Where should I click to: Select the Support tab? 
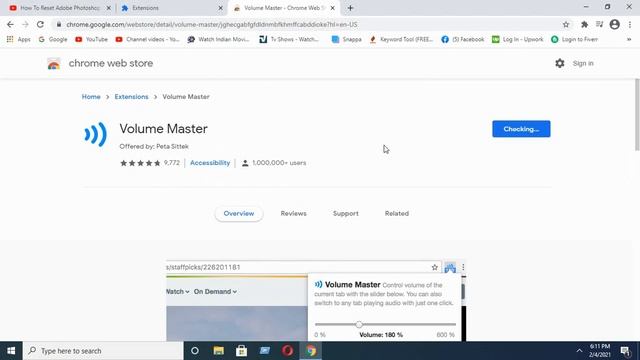tap(346, 213)
